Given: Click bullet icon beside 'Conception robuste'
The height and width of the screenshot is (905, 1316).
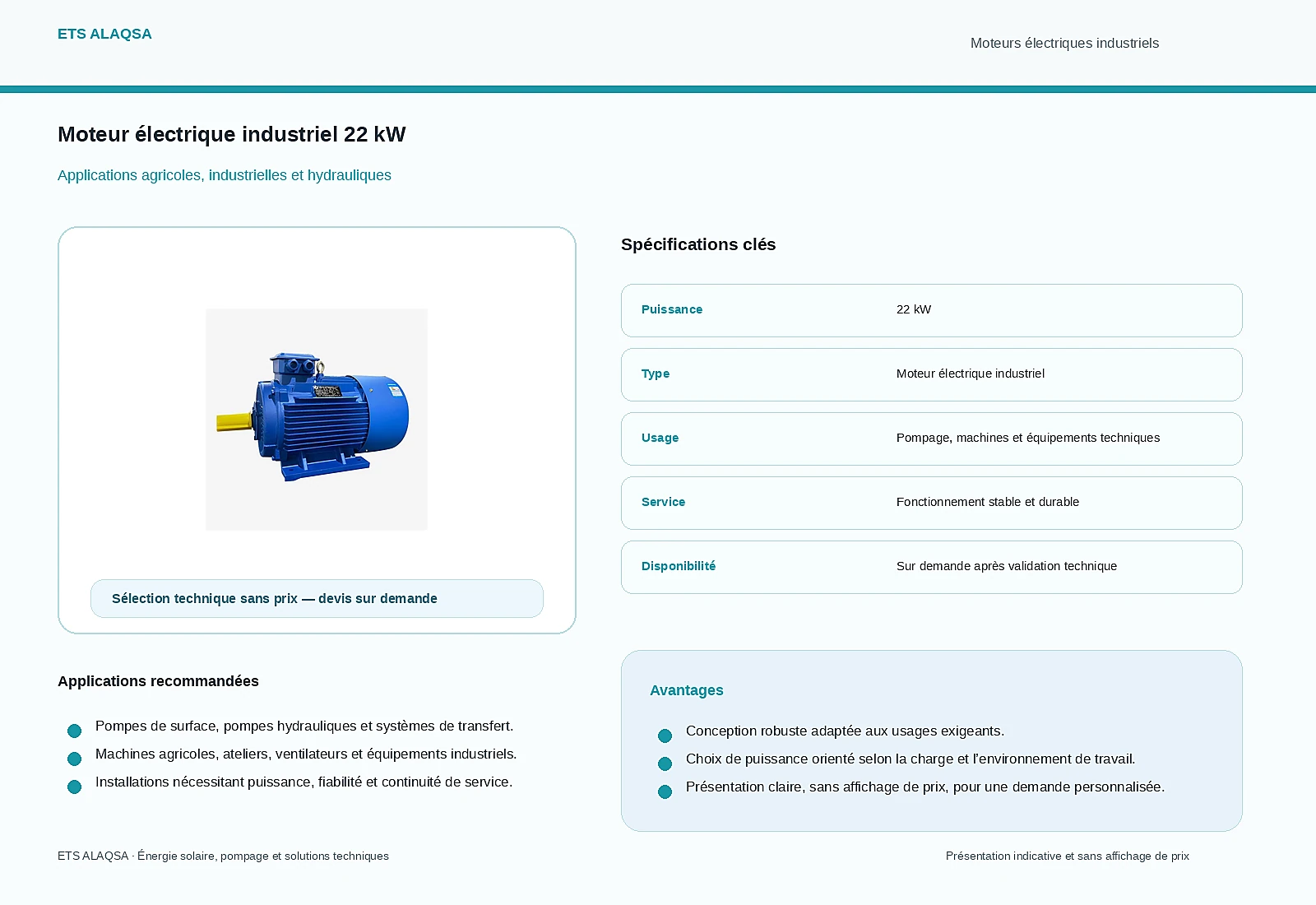Looking at the screenshot, I should pyautogui.click(x=665, y=736).
